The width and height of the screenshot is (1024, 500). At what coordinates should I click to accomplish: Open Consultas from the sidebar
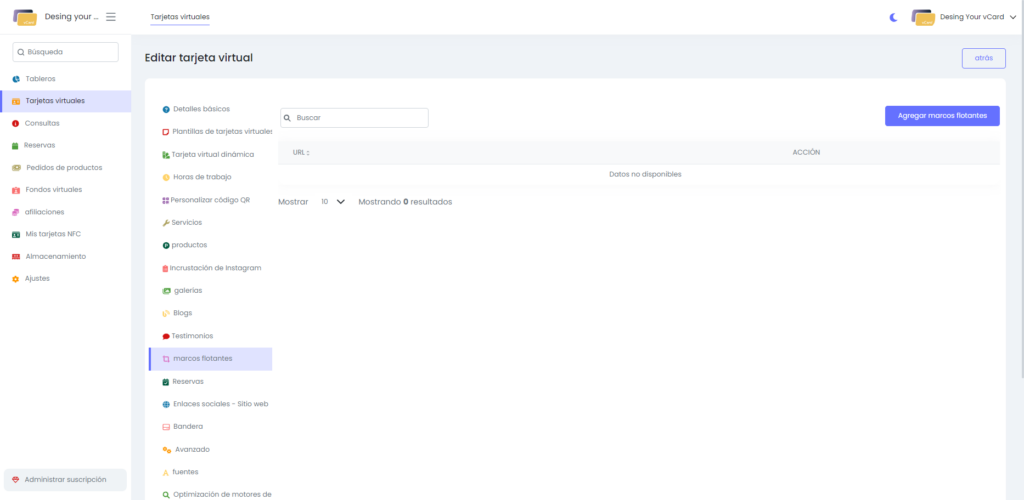click(x=42, y=123)
